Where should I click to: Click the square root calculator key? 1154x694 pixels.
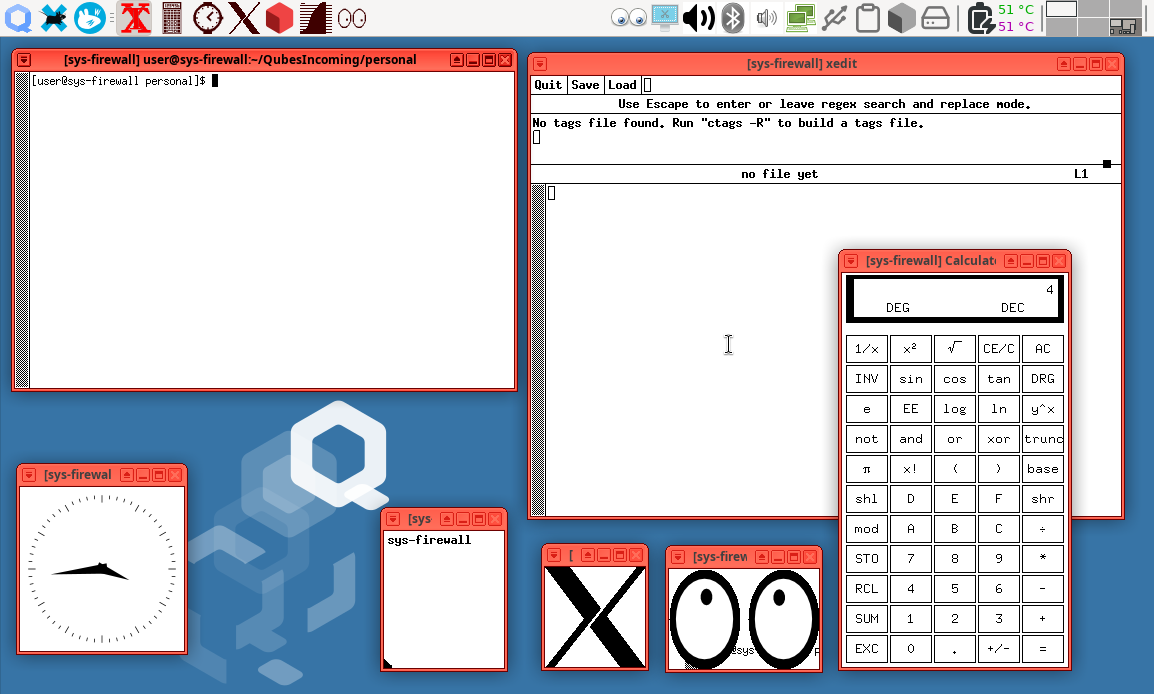tap(955, 349)
